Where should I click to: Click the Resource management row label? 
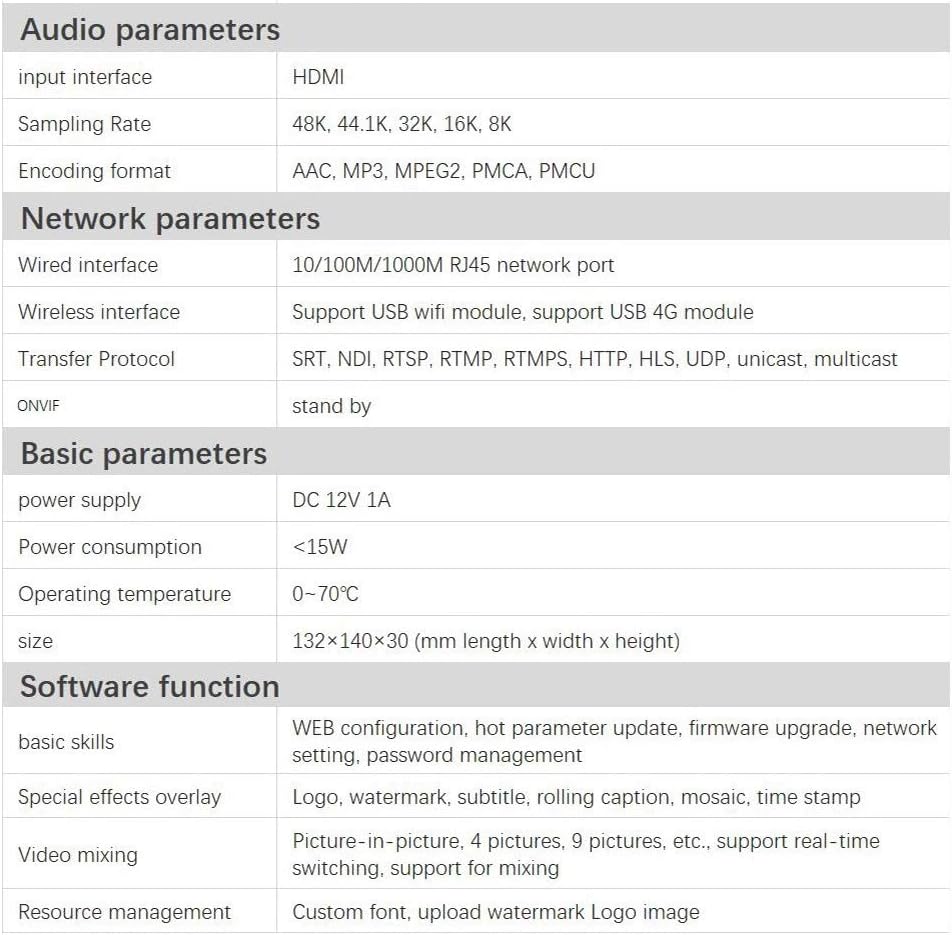tap(124, 912)
